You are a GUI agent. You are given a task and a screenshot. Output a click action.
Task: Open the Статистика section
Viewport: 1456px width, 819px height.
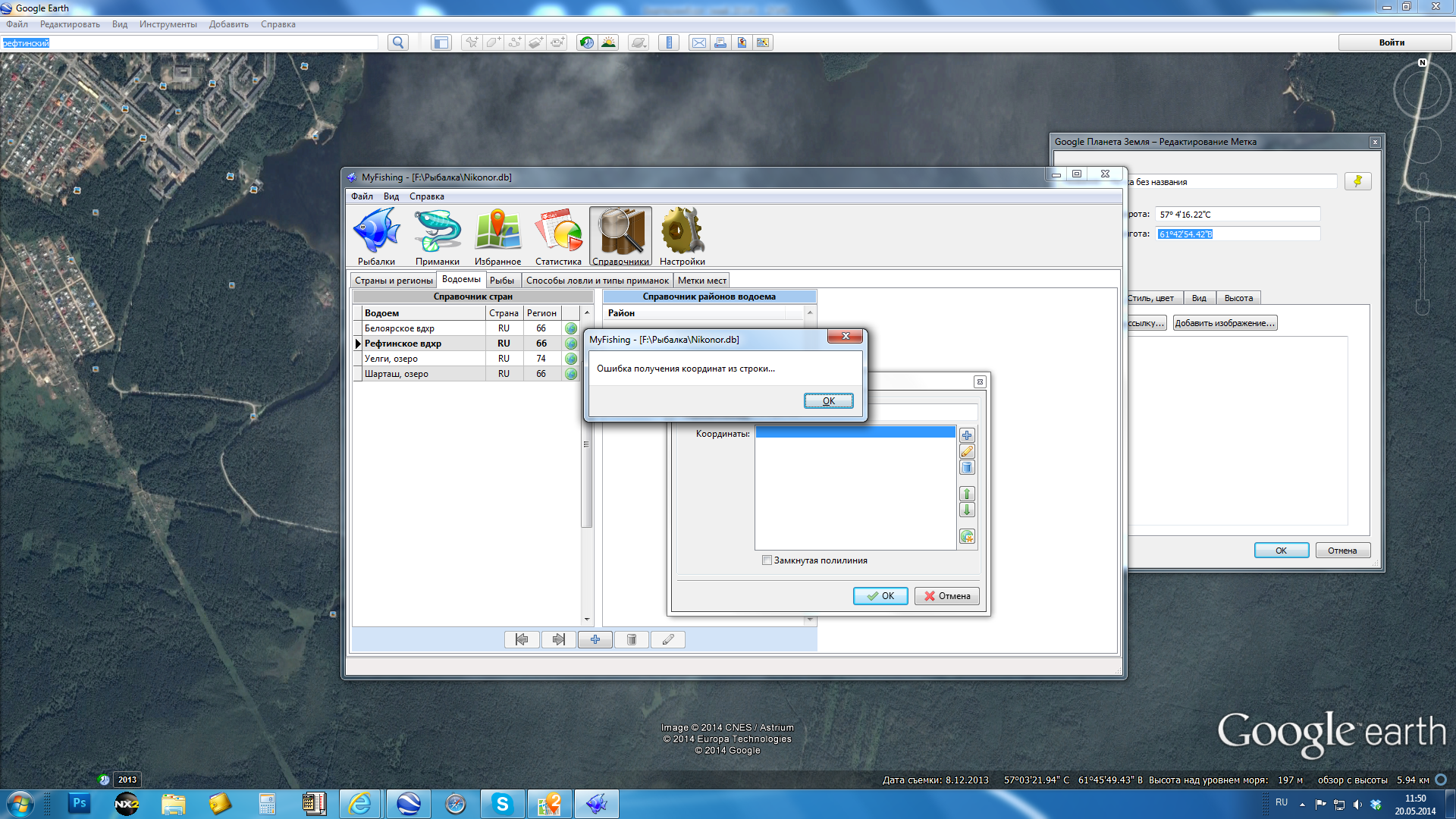point(559,237)
